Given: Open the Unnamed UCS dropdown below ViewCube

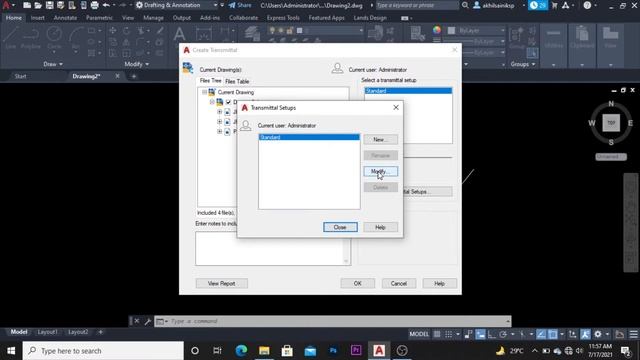Looking at the screenshot, I should [611, 157].
